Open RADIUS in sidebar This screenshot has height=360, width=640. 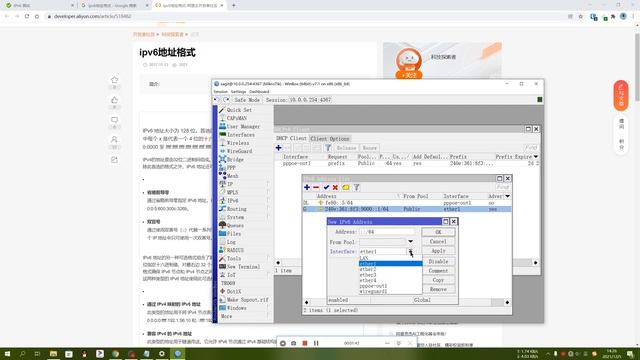click(235, 250)
